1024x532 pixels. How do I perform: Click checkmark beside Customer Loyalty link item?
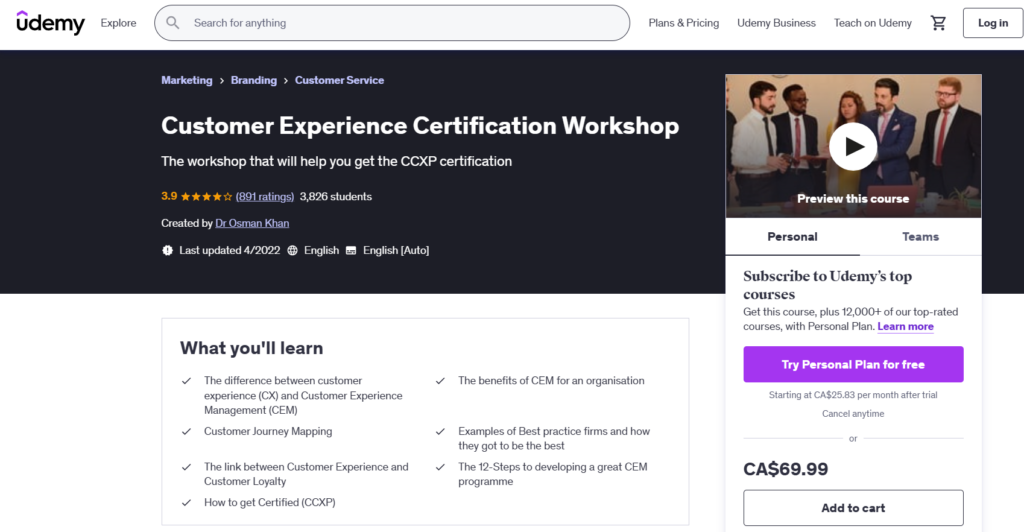(186, 467)
